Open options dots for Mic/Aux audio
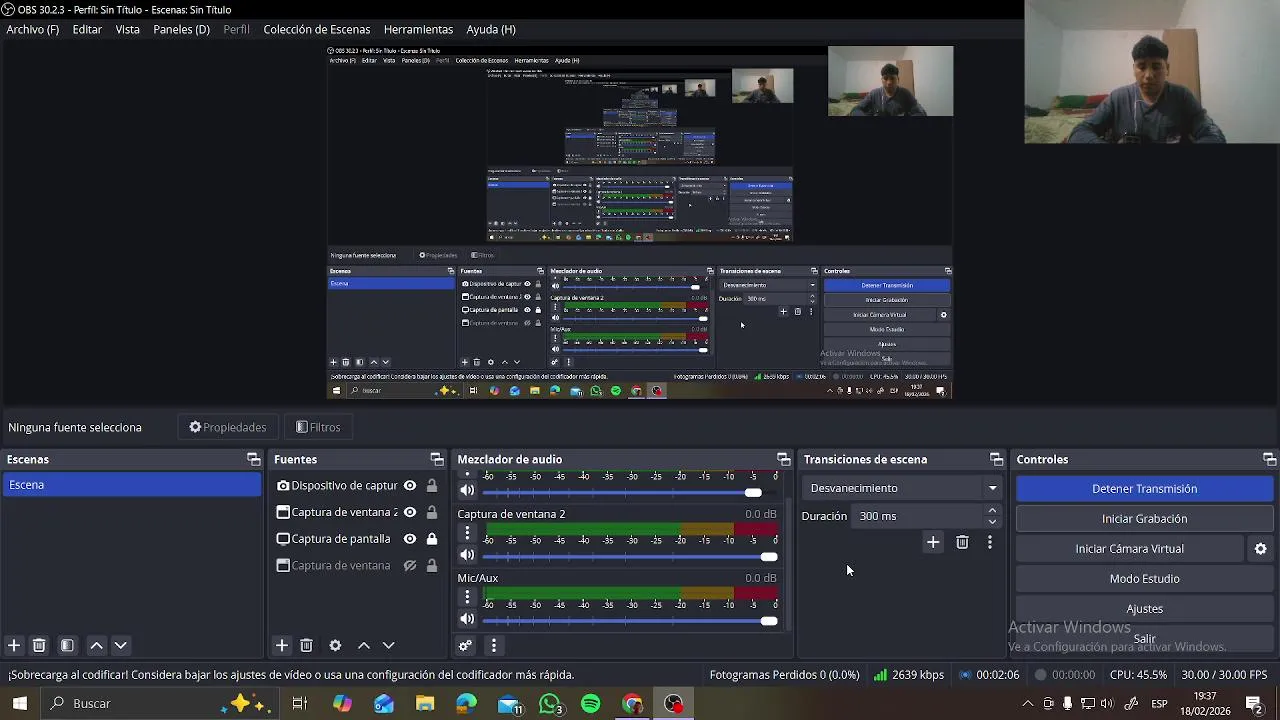 click(x=467, y=597)
